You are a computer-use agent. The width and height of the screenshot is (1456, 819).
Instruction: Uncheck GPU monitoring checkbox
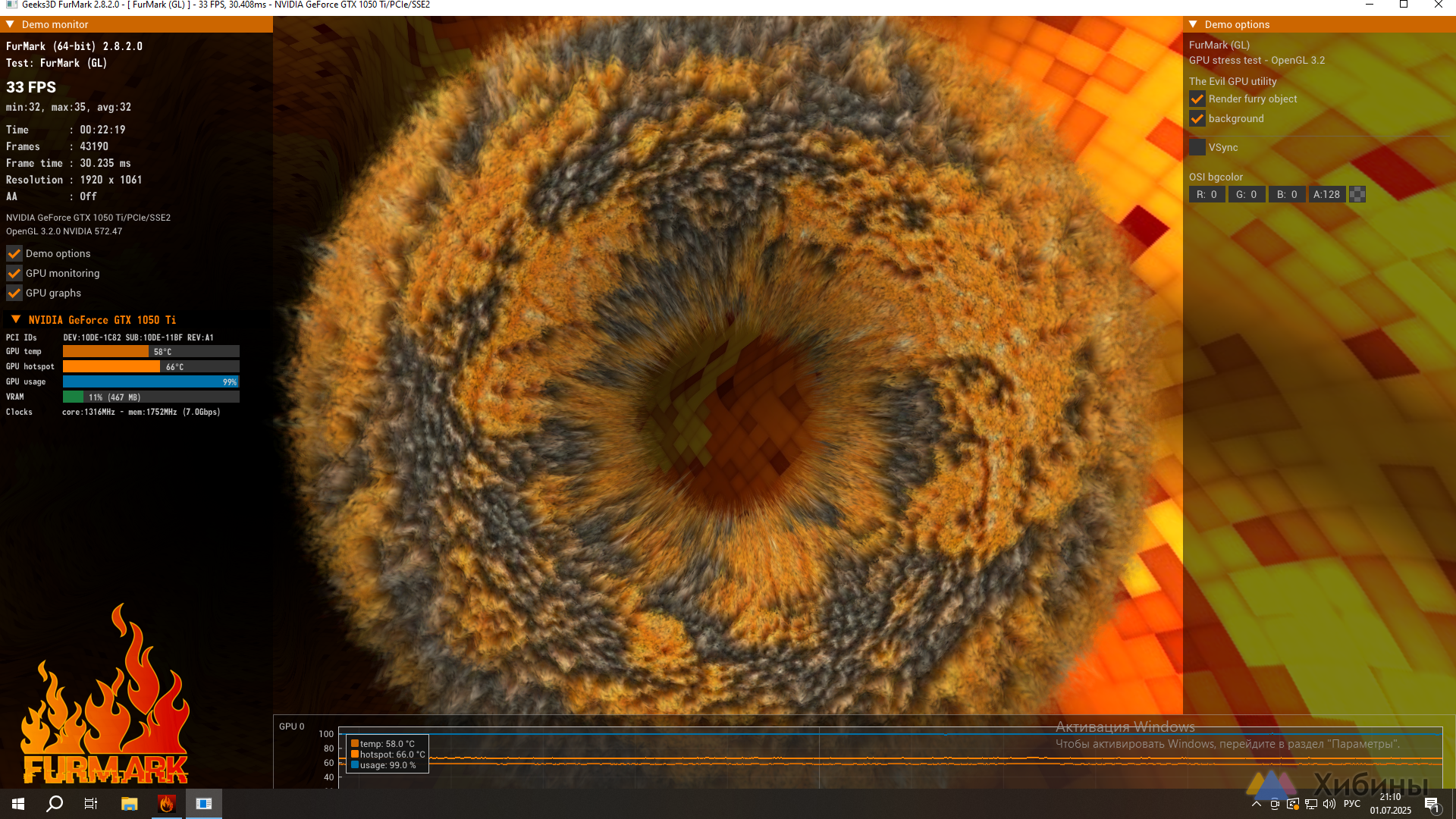[x=14, y=274]
